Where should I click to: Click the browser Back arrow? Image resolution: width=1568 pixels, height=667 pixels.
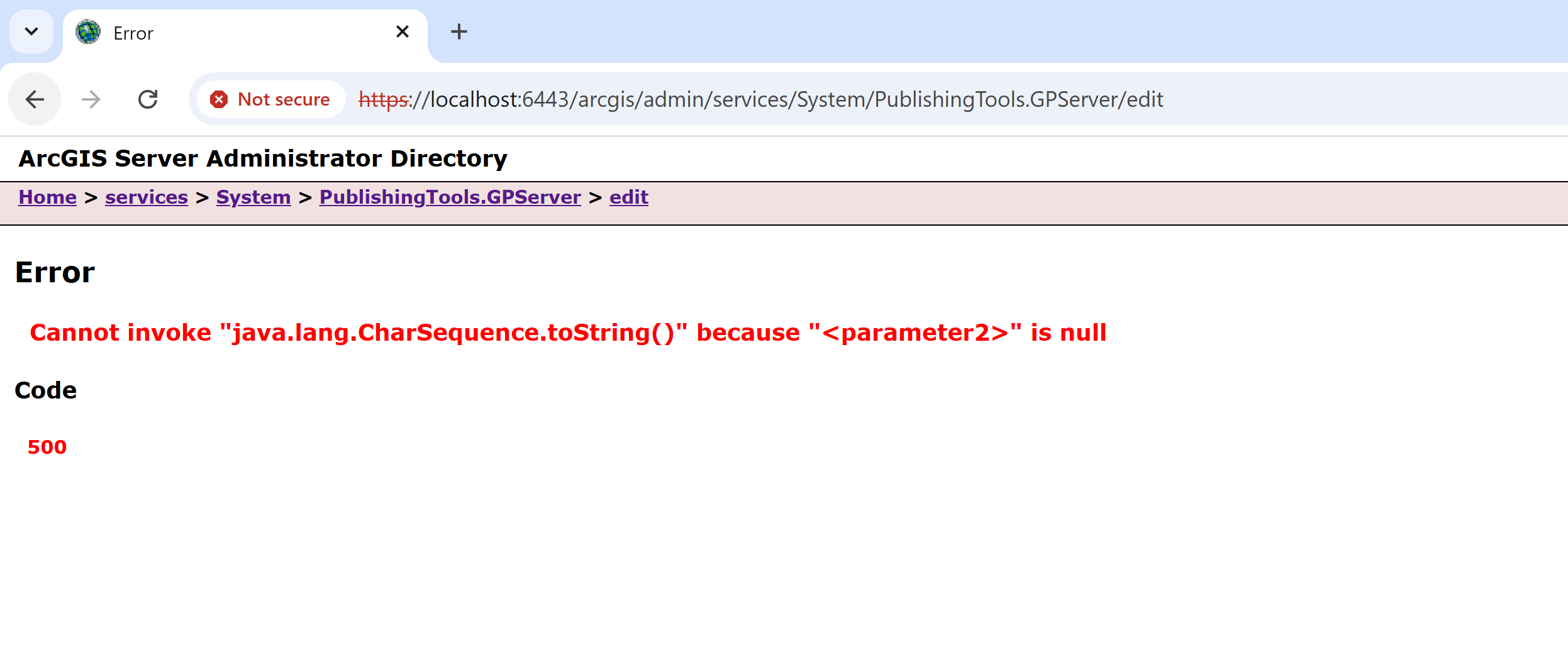pos(35,99)
